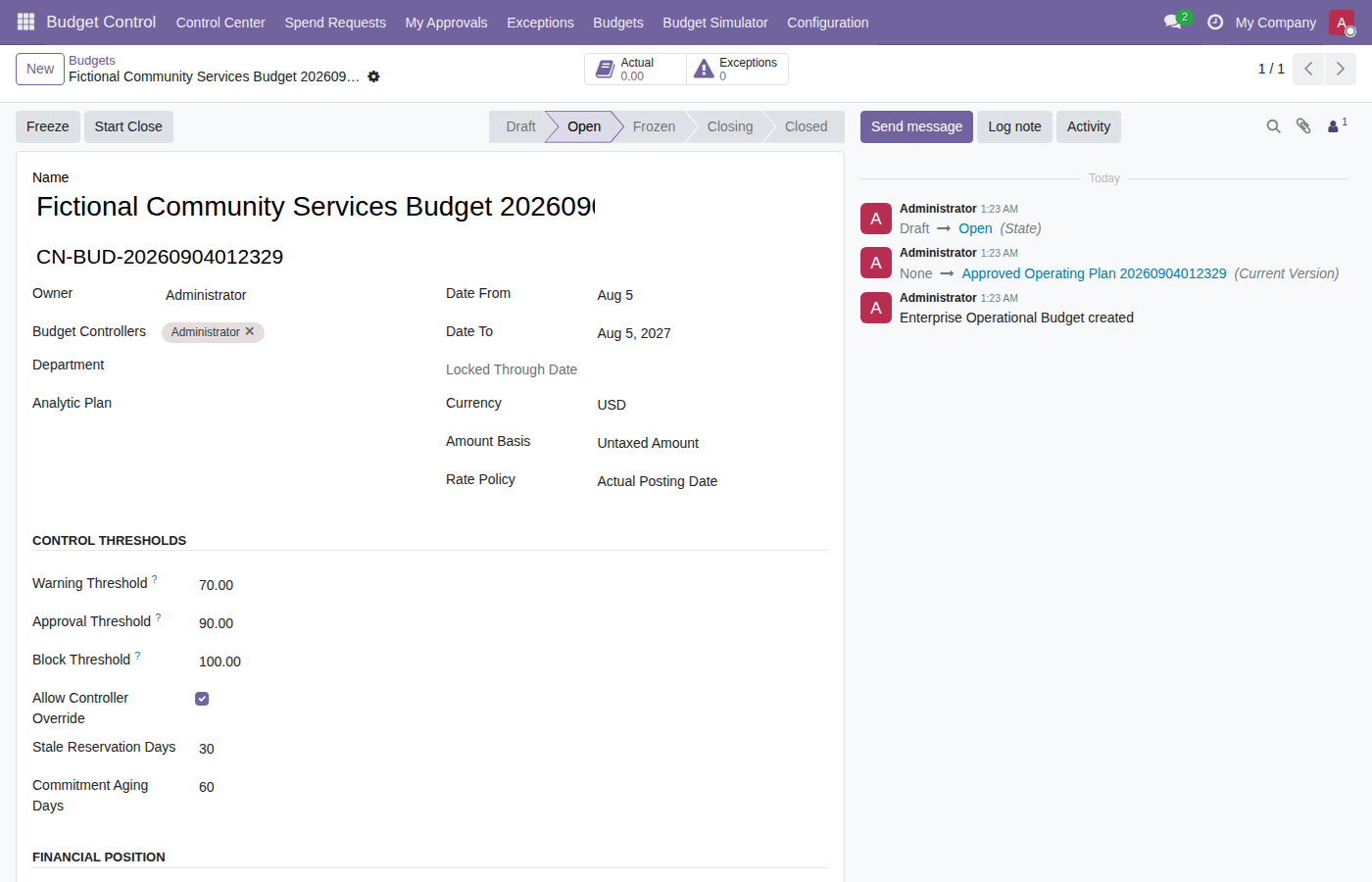This screenshot has height=882, width=1372.
Task: Set status to Frozen in statusbar
Action: click(654, 126)
